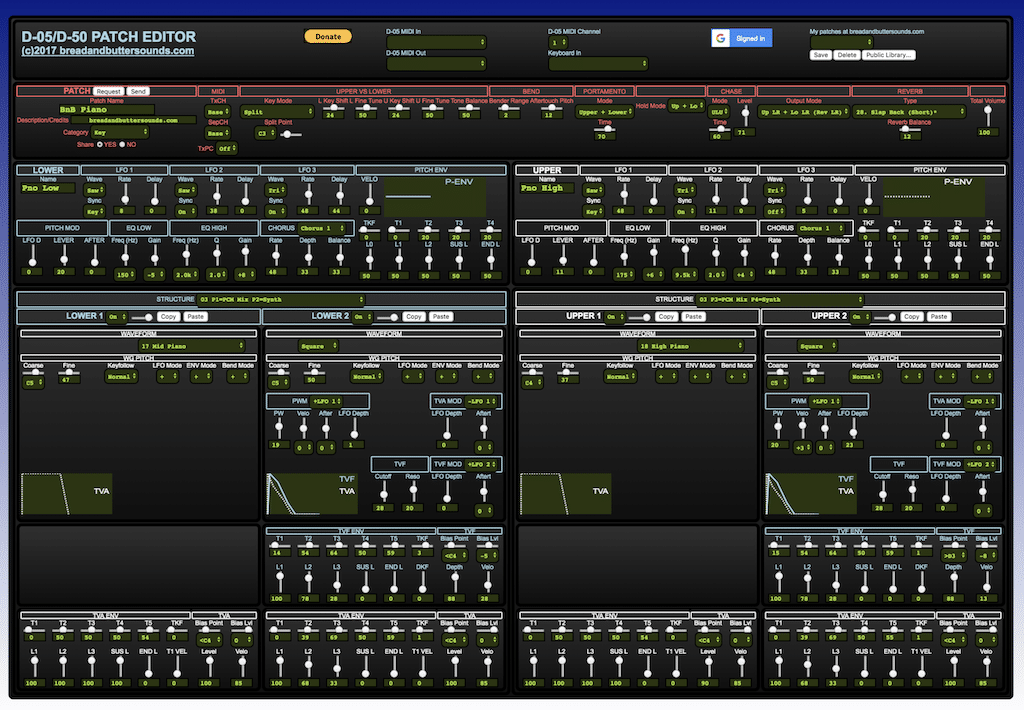Click the Save patch button
1024x710 pixels.
(821, 56)
